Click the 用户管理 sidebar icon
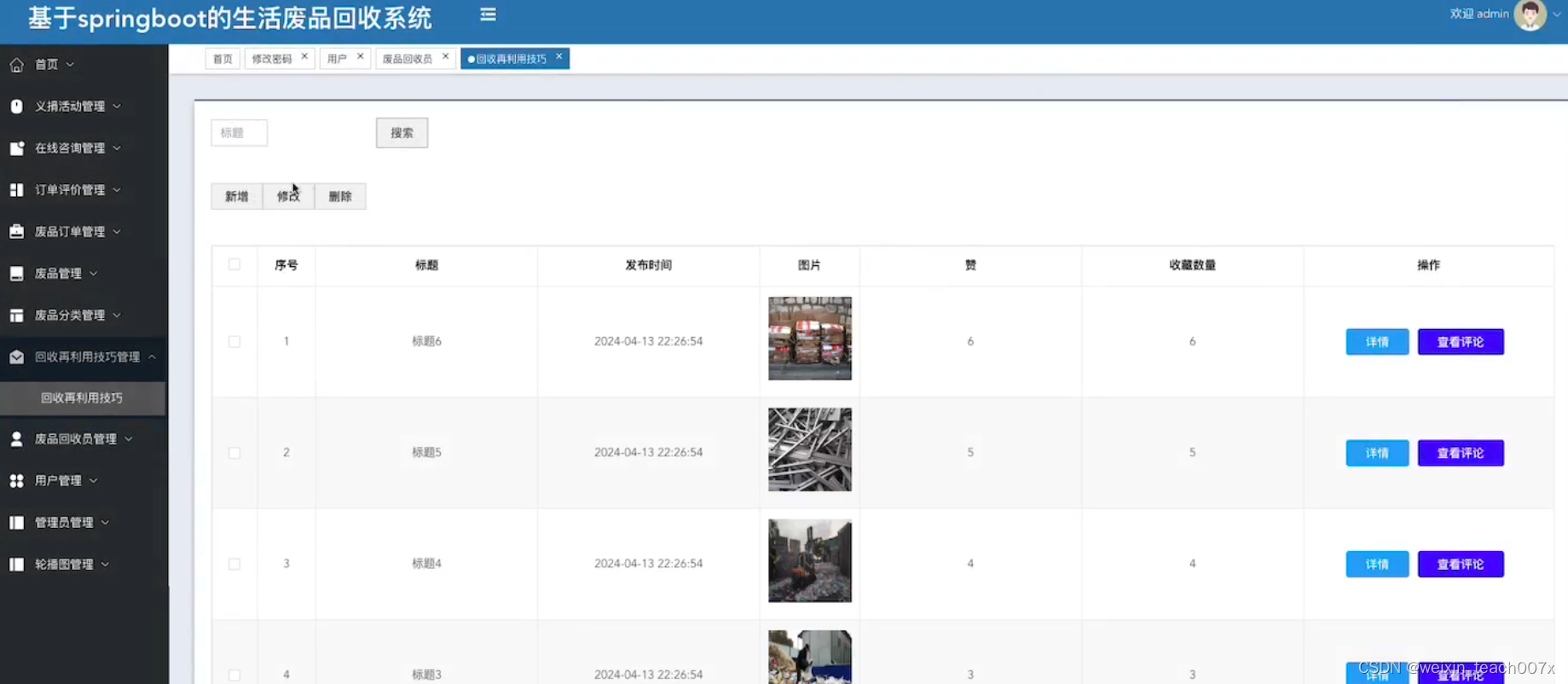The height and width of the screenshot is (684, 1568). click(16, 480)
